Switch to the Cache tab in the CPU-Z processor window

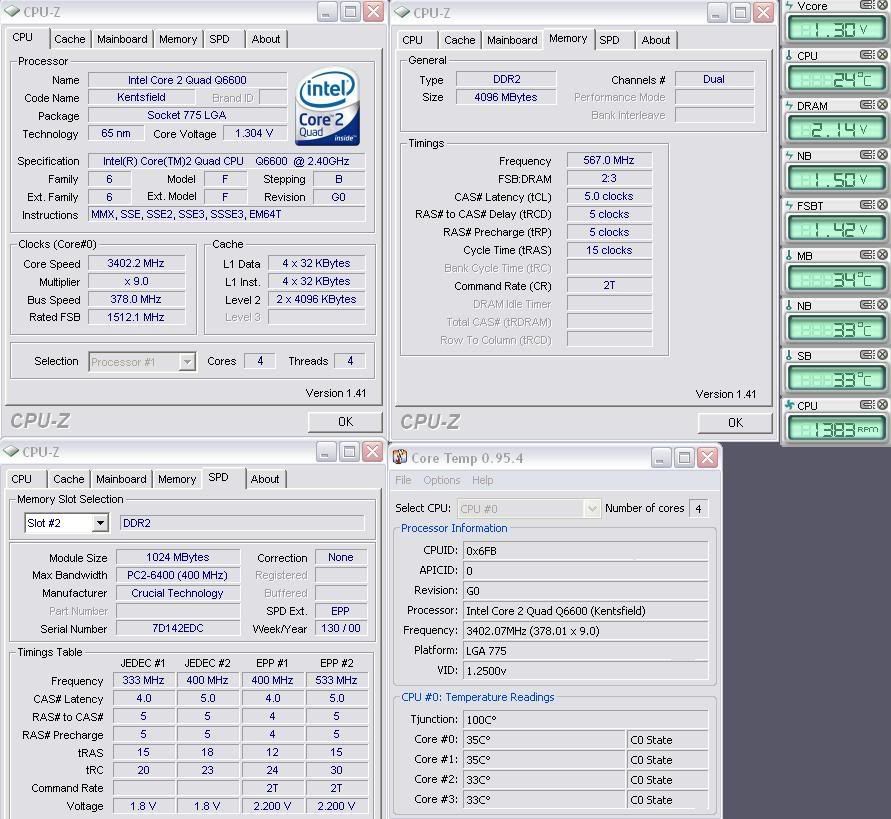click(69, 39)
